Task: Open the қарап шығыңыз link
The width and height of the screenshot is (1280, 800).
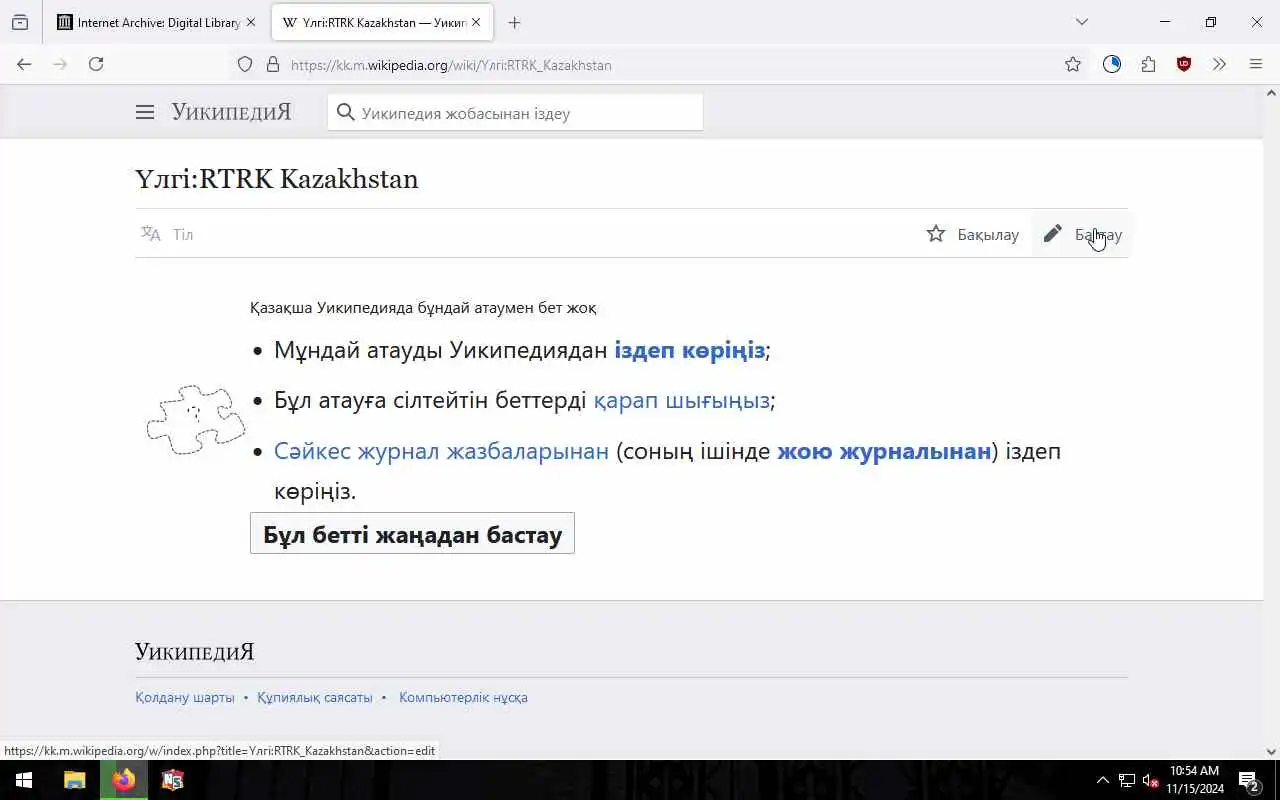Action: tap(681, 400)
